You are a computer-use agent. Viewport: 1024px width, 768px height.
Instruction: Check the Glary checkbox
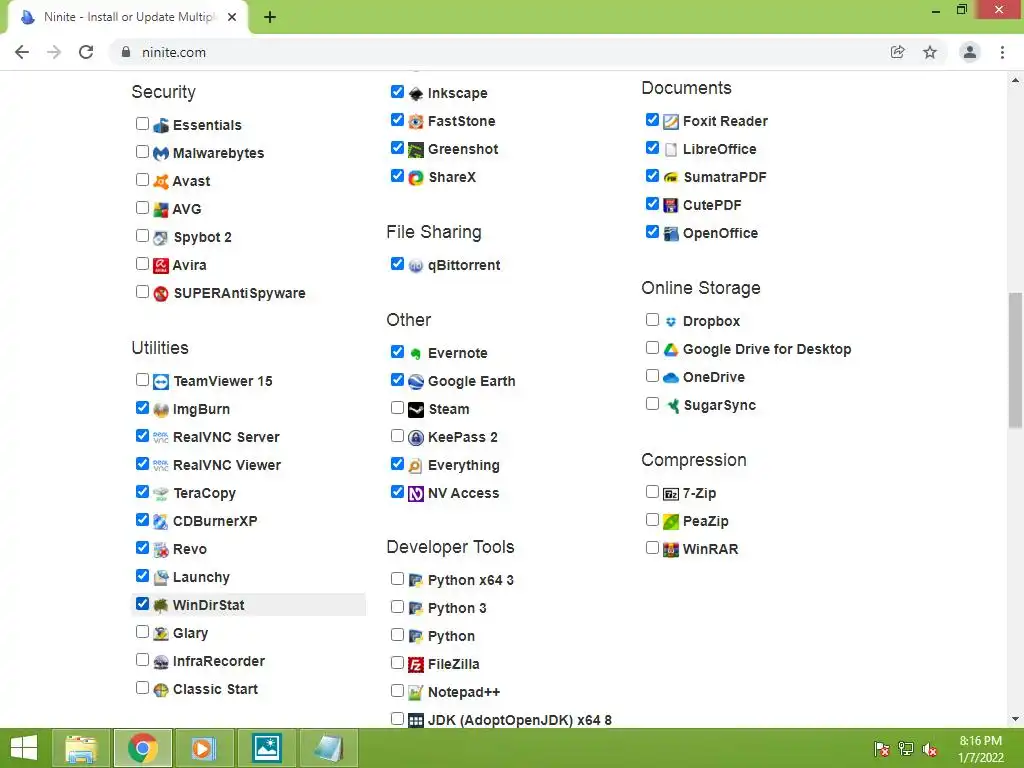point(142,632)
